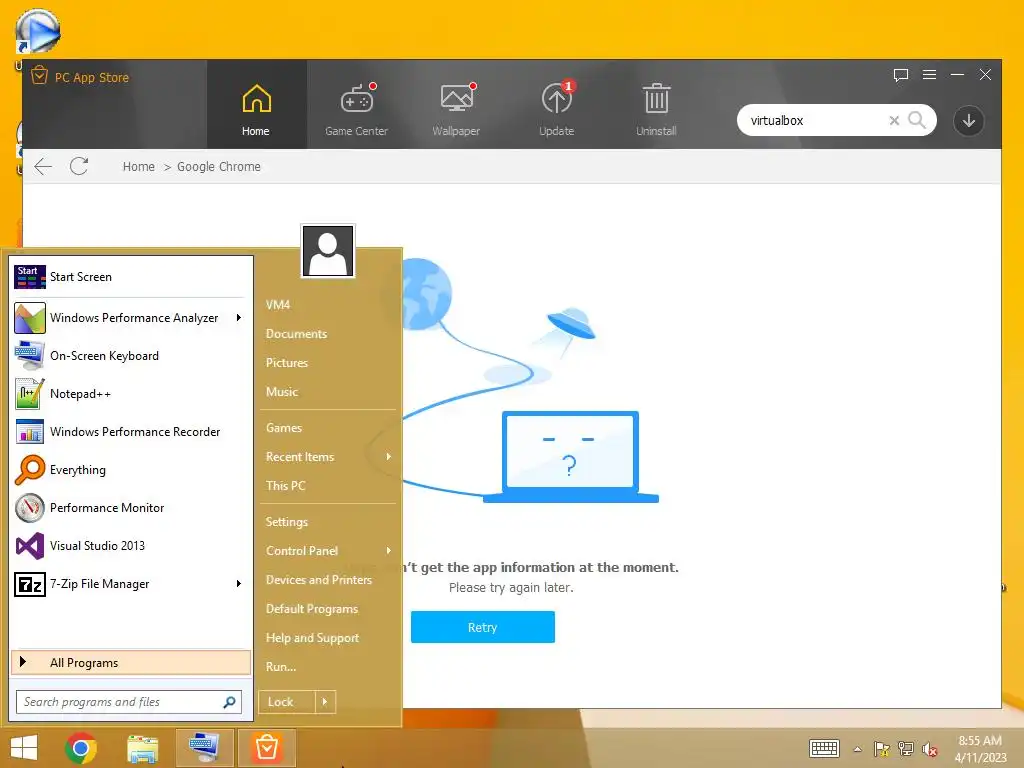Launch Performance Monitor
The image size is (1024, 768).
click(x=131, y=507)
